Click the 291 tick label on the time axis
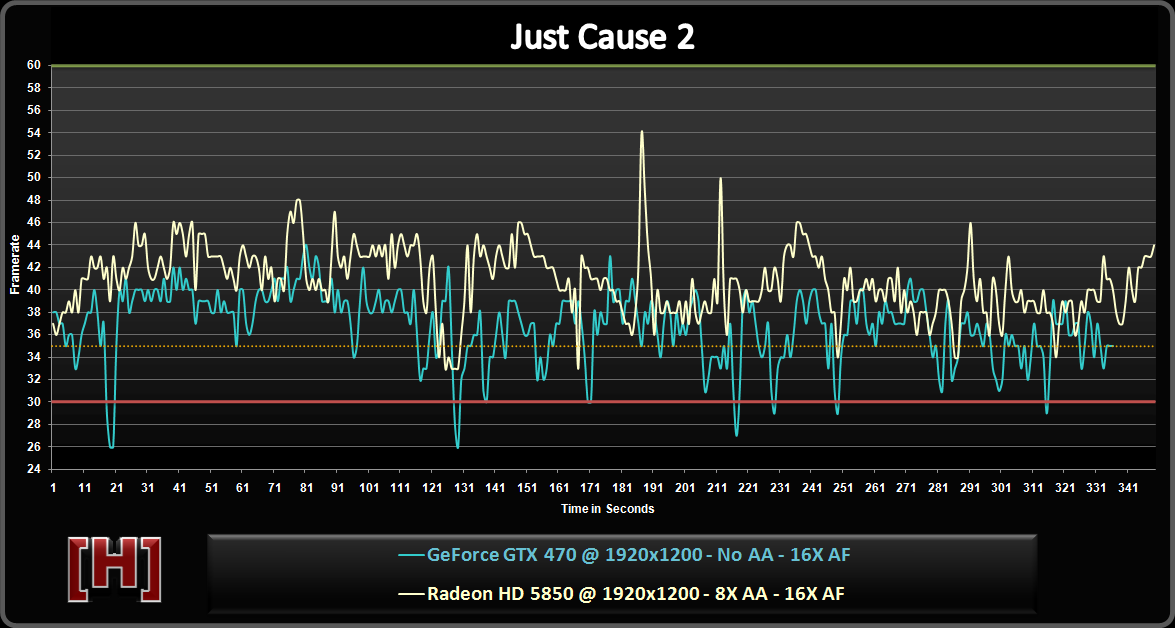 tap(970, 488)
